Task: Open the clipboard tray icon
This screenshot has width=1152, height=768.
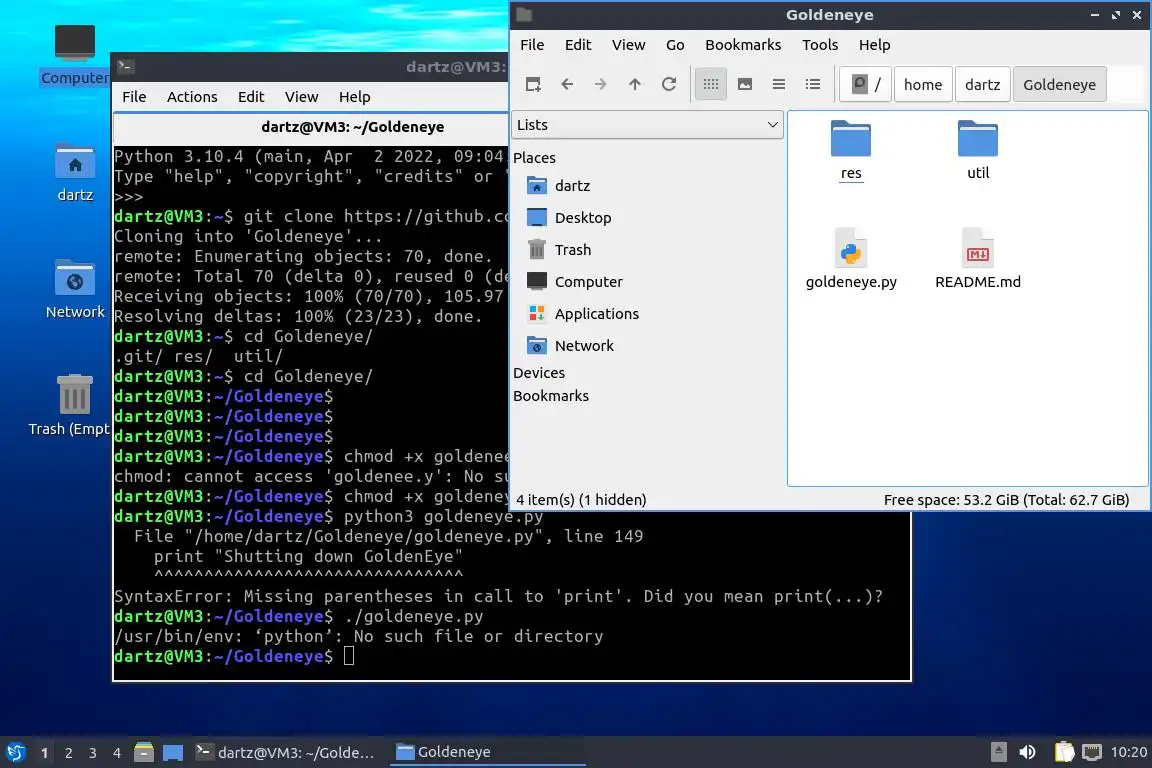Action: coord(1065,753)
